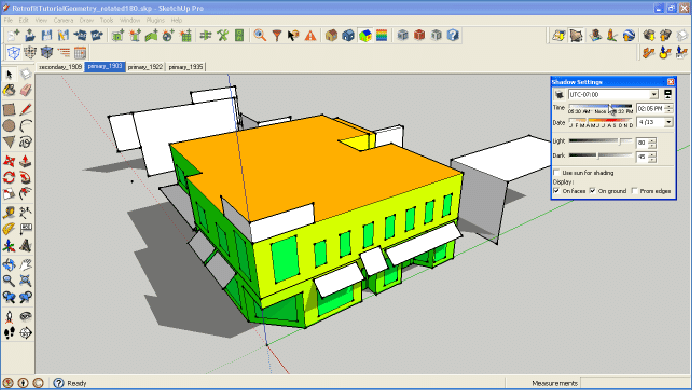Open the Camera menu

[63, 20]
